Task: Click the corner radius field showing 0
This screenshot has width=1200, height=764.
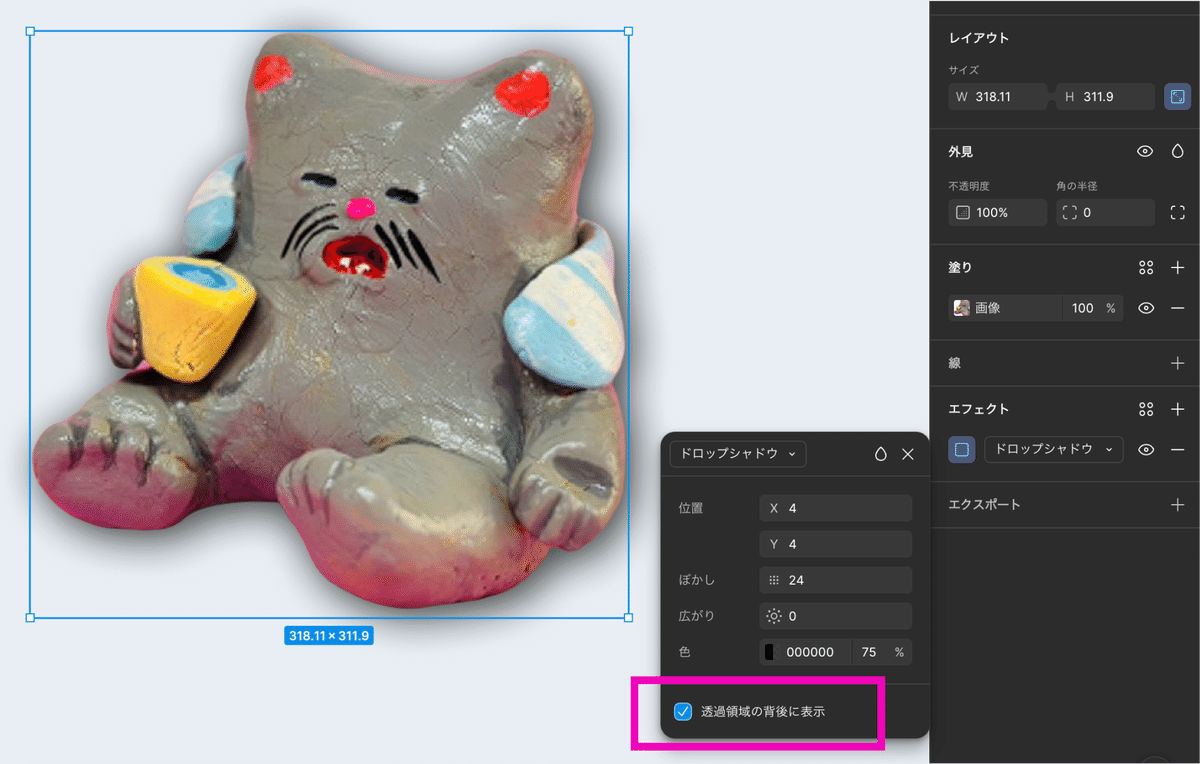Action: (x=1106, y=213)
